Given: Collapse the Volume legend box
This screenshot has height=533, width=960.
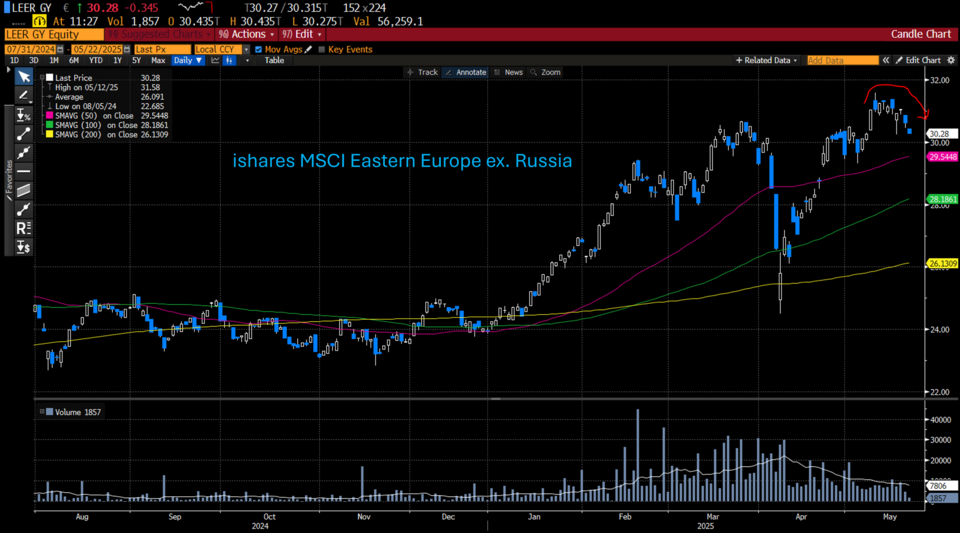Looking at the screenshot, I should [42, 412].
